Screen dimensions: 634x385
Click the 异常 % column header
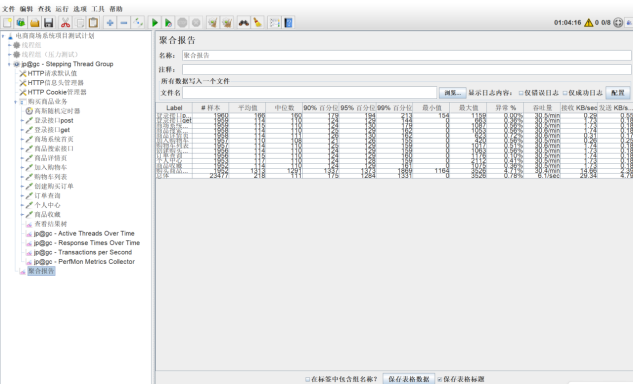pos(505,108)
